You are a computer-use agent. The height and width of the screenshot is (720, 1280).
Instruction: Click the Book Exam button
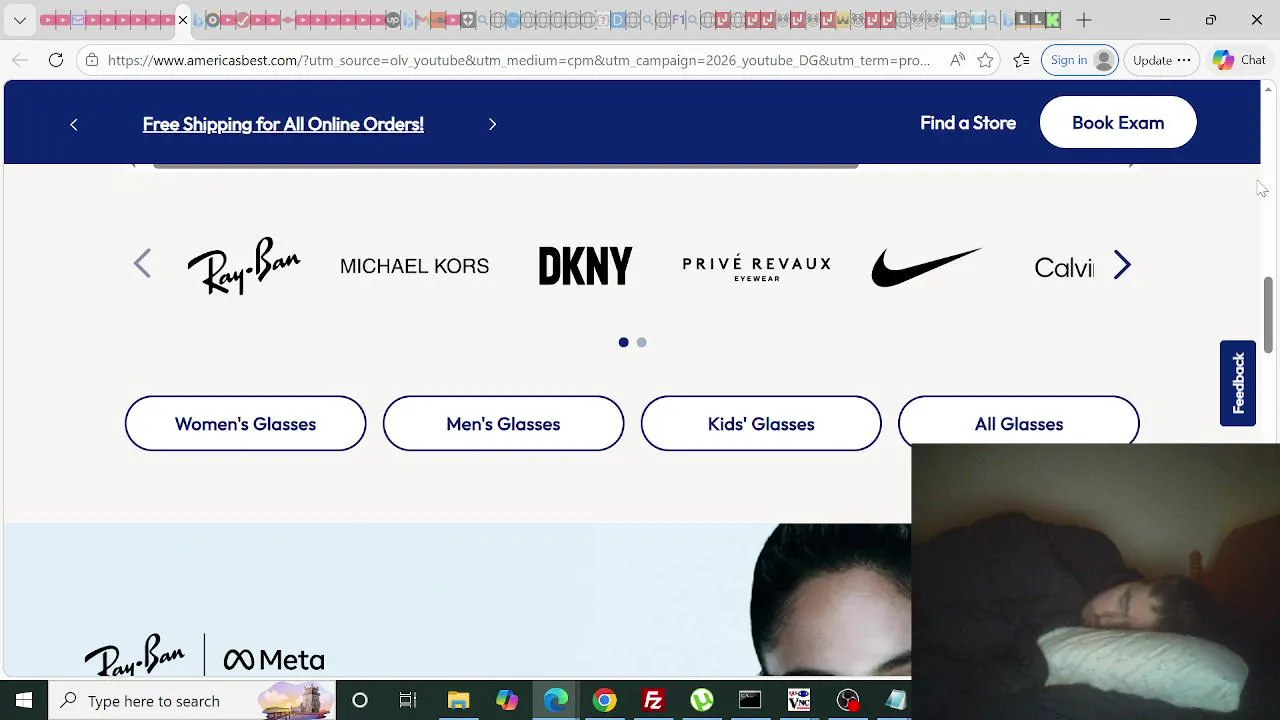(x=1118, y=123)
